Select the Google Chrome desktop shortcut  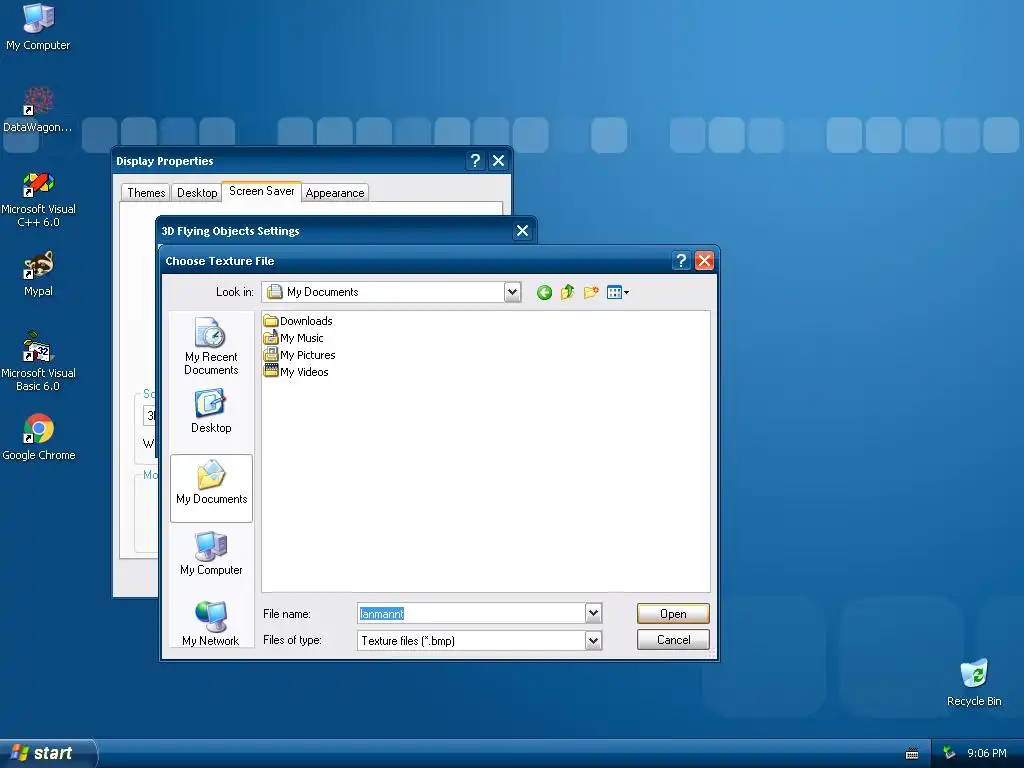pyautogui.click(x=38, y=437)
